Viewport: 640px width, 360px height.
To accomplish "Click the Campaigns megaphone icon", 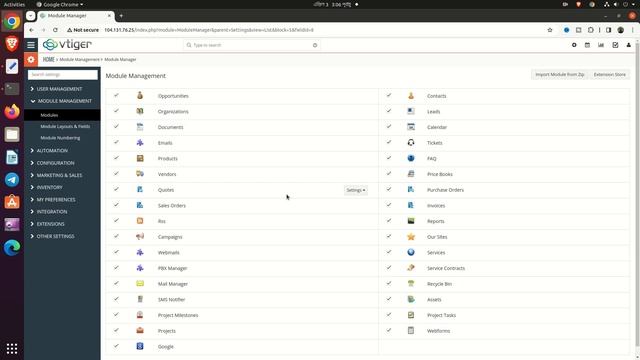I will click(x=140, y=237).
